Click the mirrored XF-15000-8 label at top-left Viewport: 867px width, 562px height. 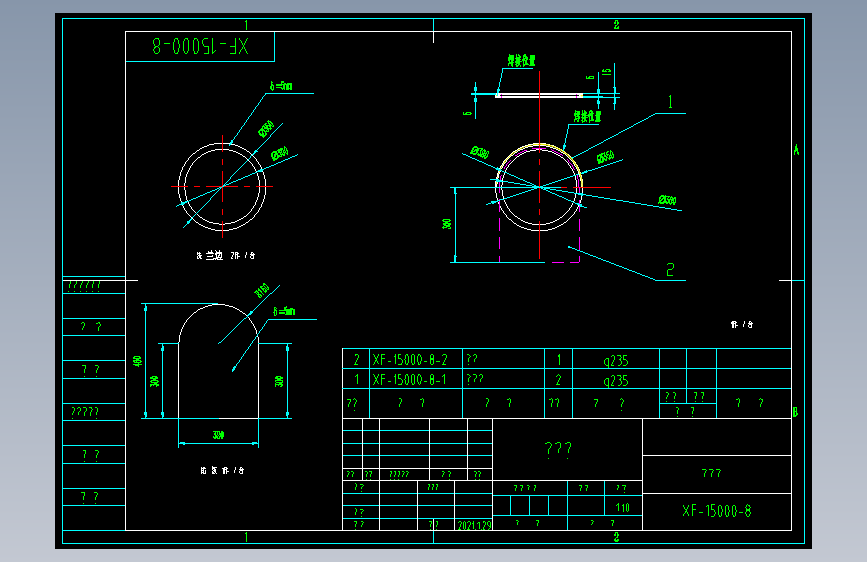coord(200,46)
